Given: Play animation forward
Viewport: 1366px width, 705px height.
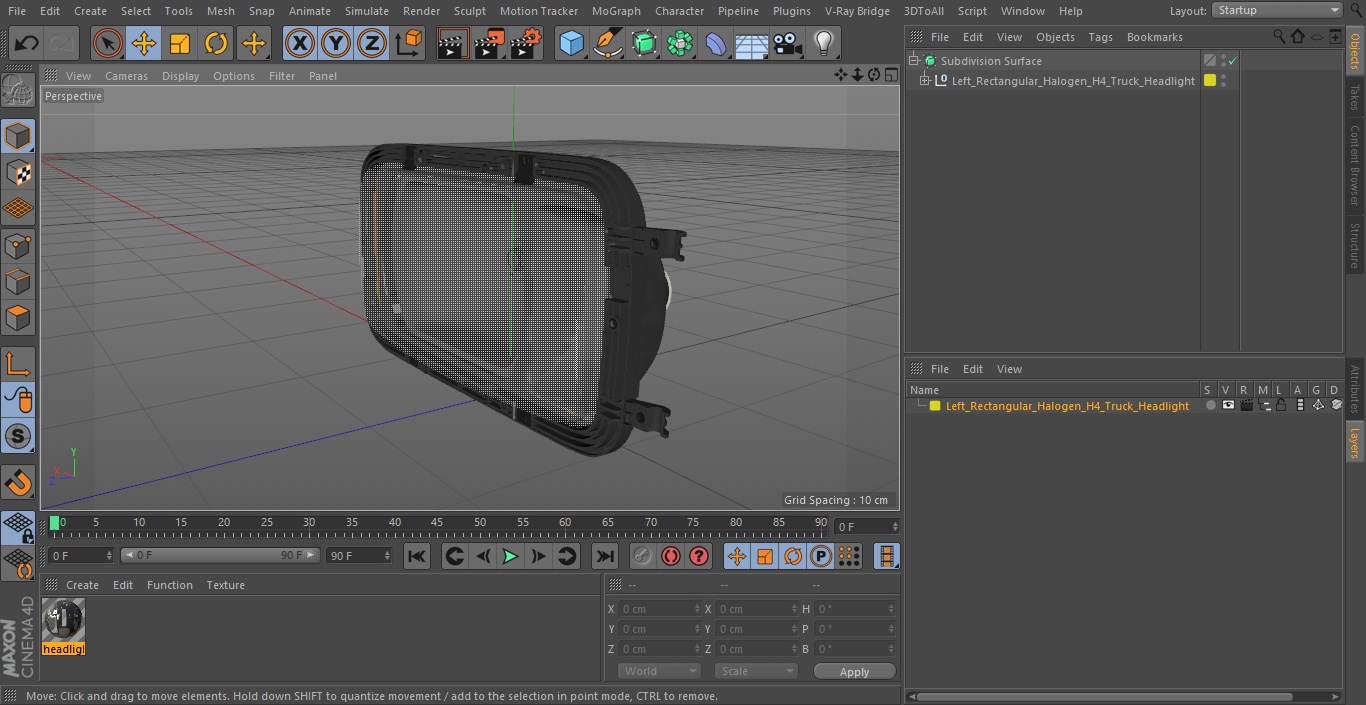Looking at the screenshot, I should coord(510,556).
